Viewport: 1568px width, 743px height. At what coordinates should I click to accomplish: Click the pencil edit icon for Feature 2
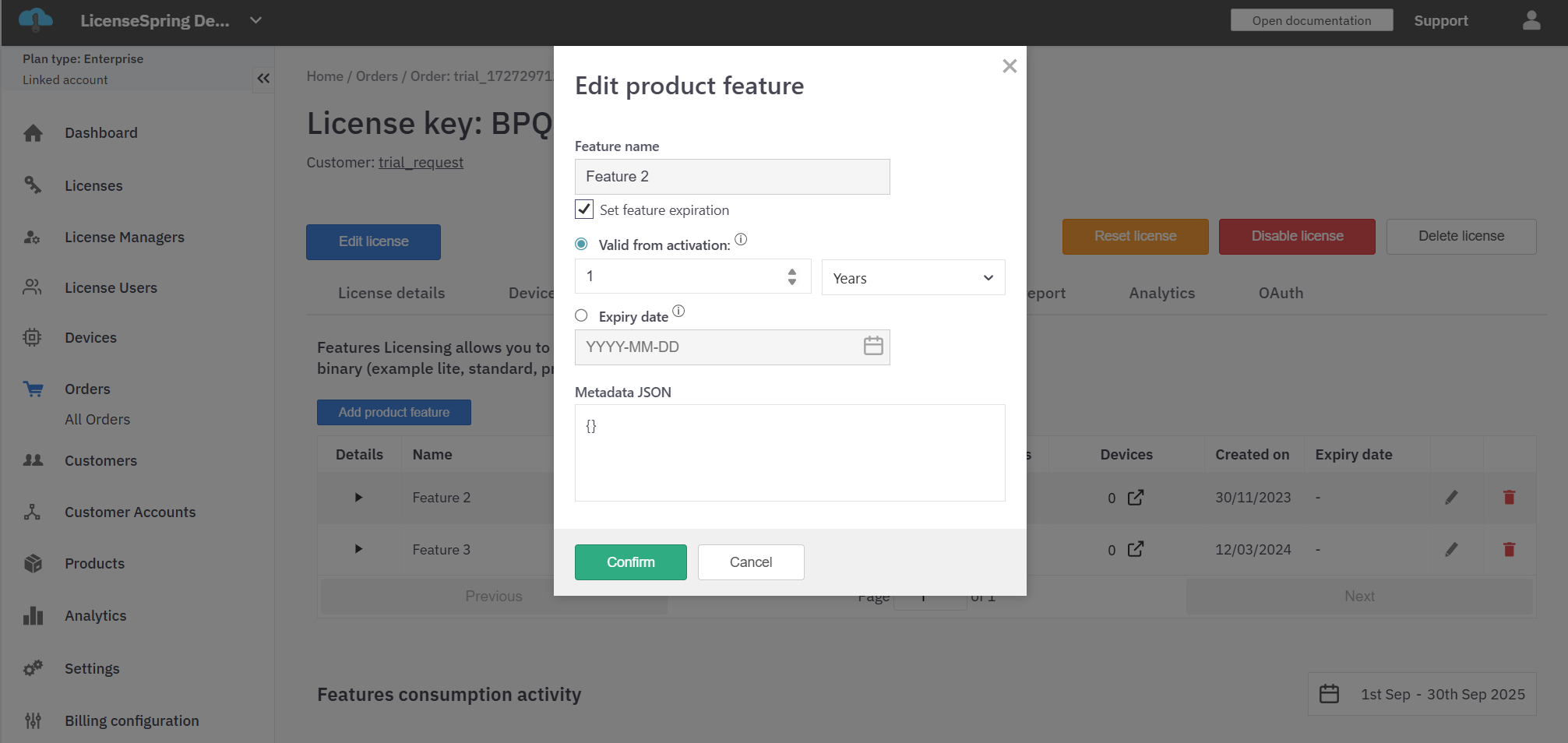tap(1450, 498)
